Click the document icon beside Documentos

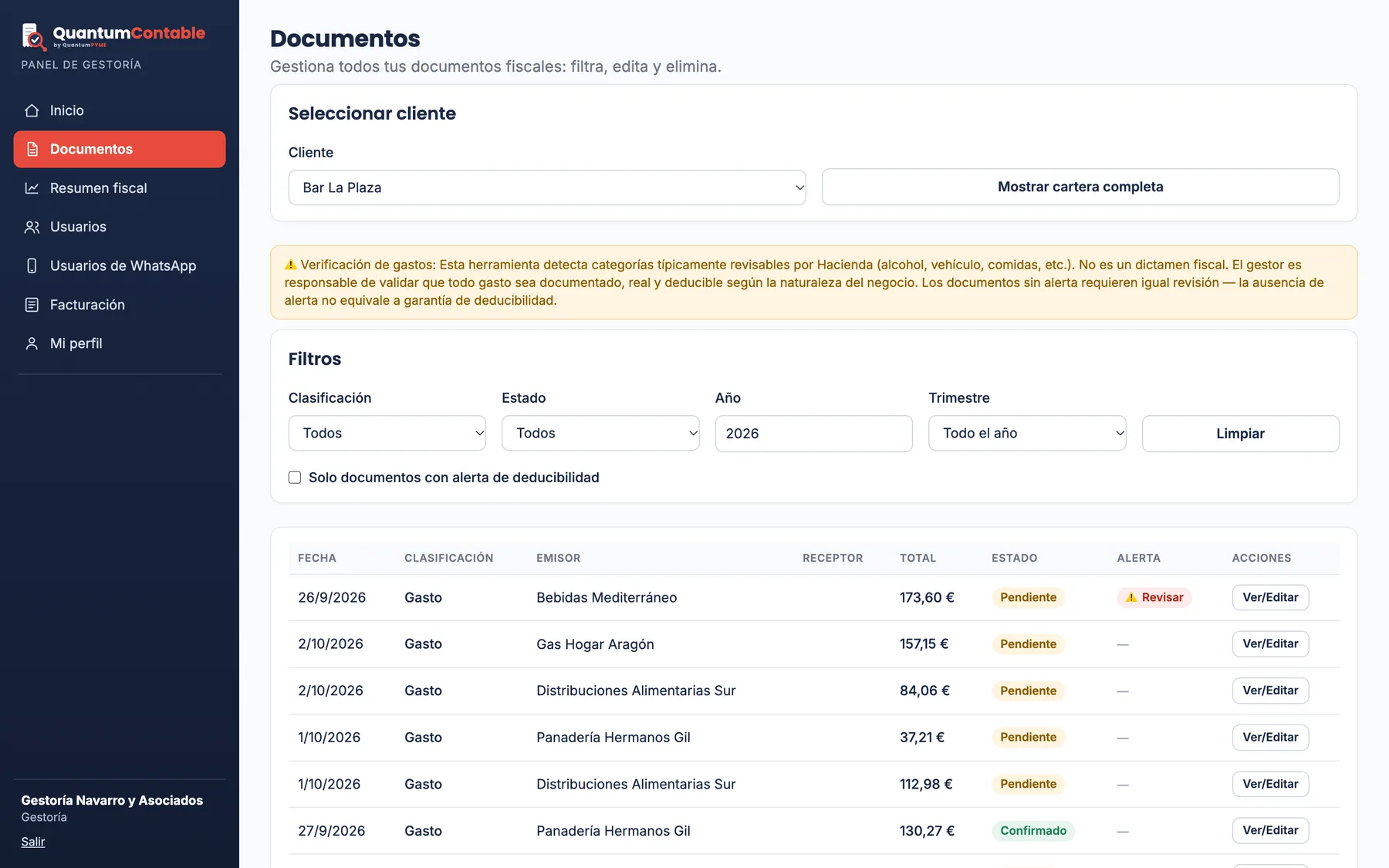point(32,149)
